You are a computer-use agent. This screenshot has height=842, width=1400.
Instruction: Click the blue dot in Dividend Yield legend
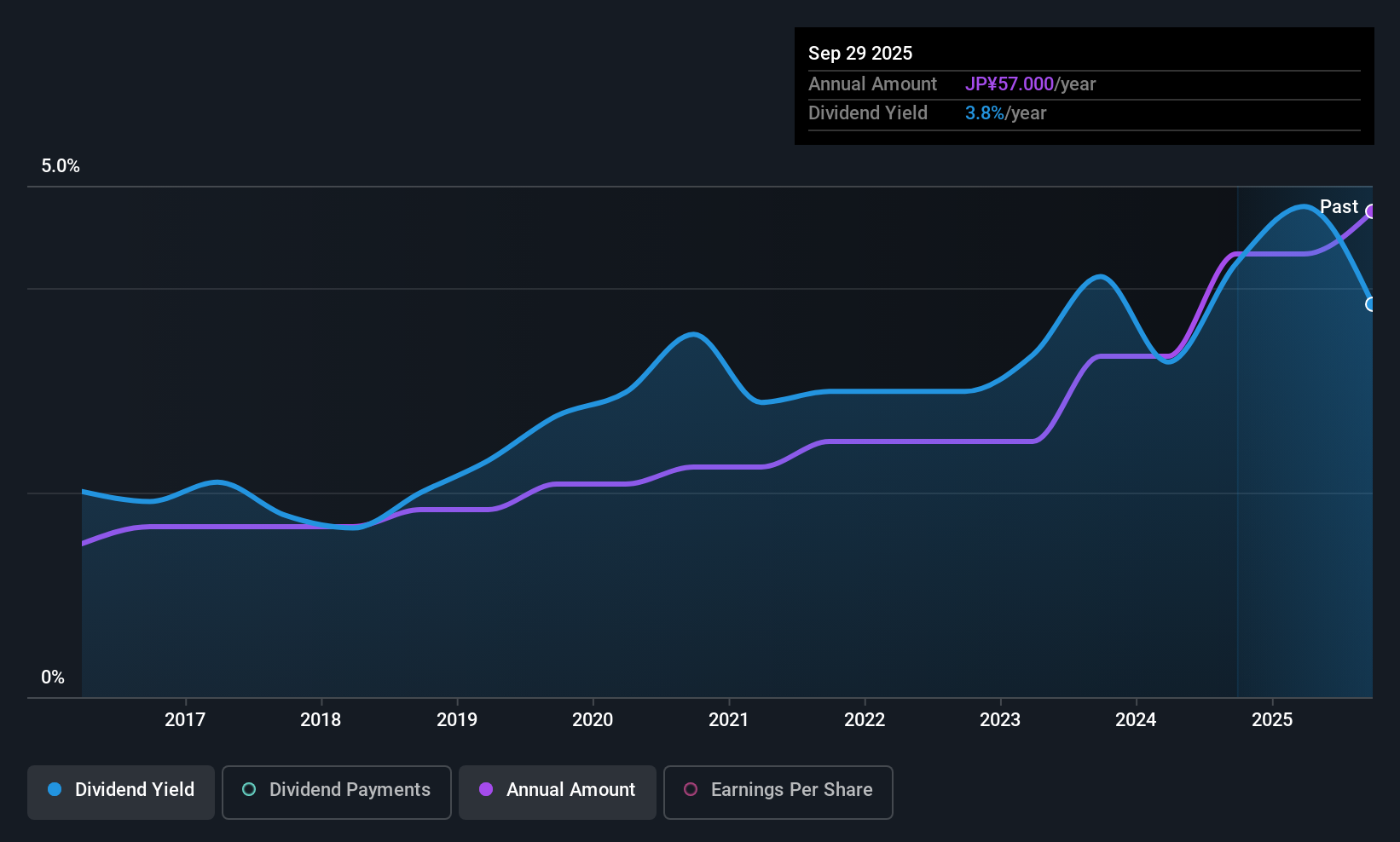(55, 789)
